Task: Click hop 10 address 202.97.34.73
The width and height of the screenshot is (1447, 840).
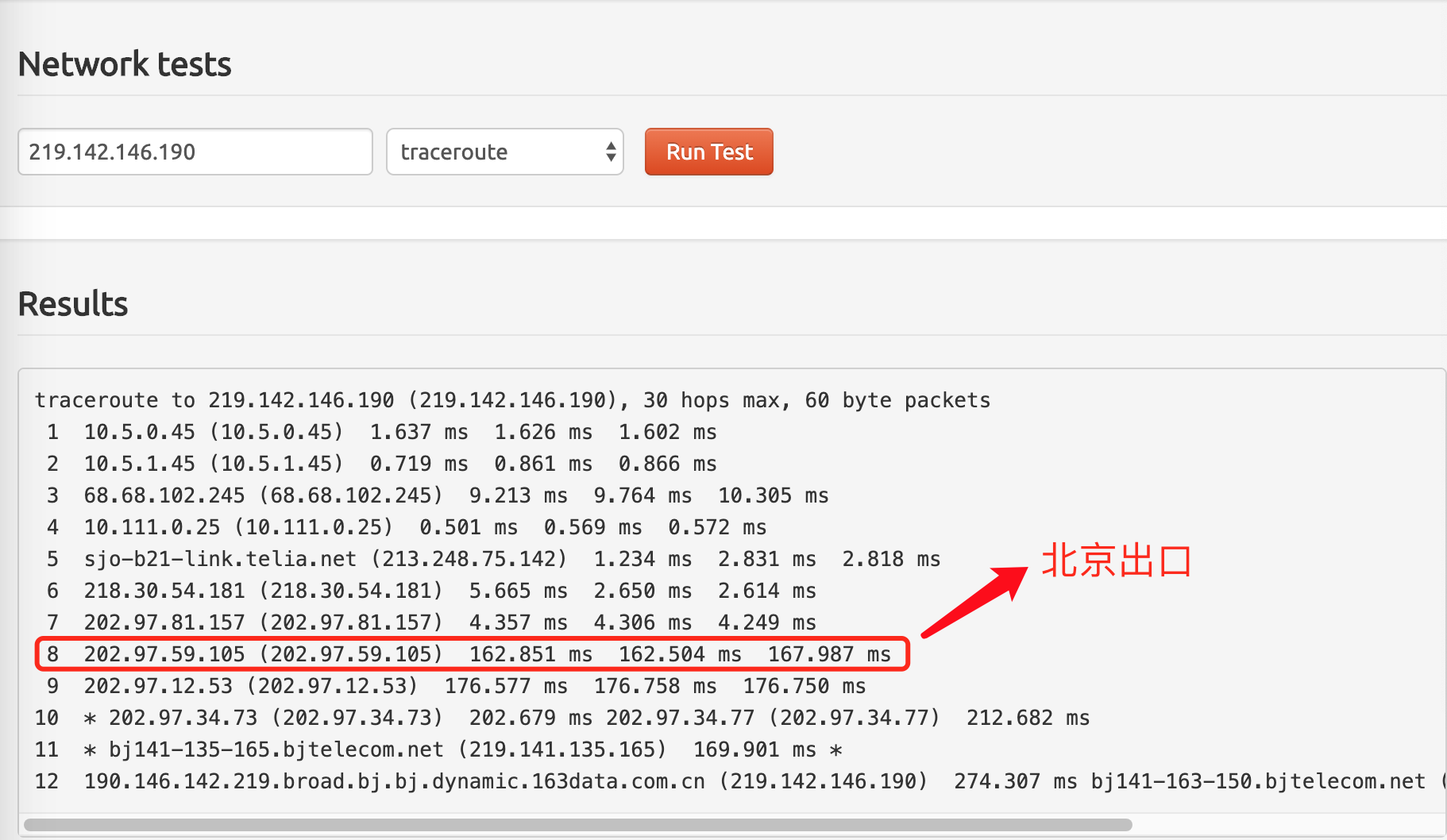Action: (x=183, y=718)
